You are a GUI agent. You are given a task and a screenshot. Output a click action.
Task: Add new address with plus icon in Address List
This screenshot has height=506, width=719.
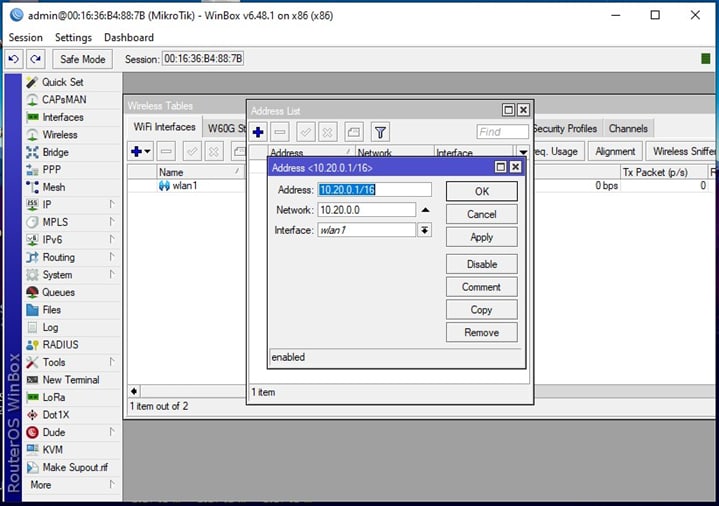258,133
